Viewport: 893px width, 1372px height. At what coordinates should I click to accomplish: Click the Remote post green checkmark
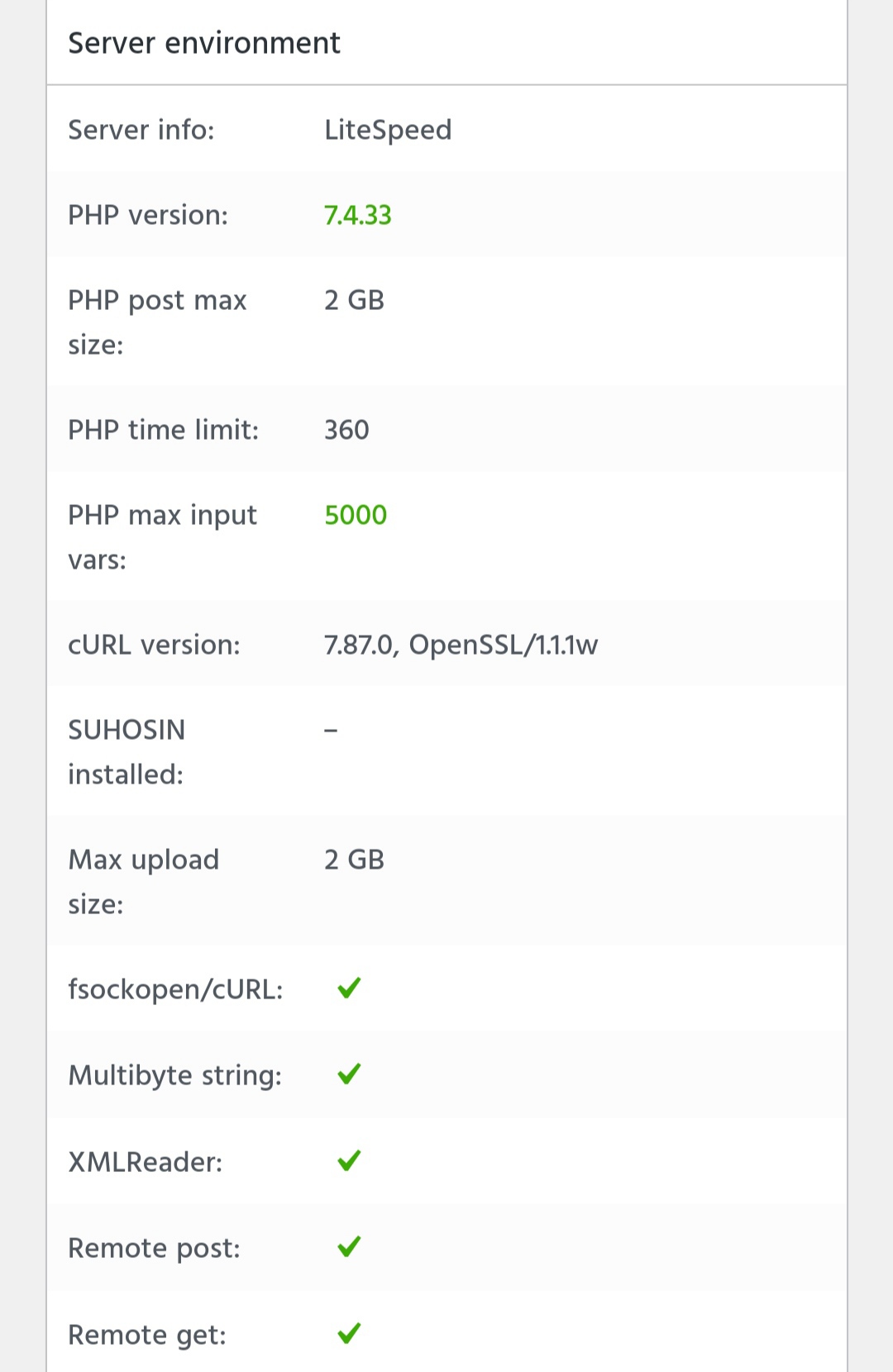click(x=350, y=1246)
